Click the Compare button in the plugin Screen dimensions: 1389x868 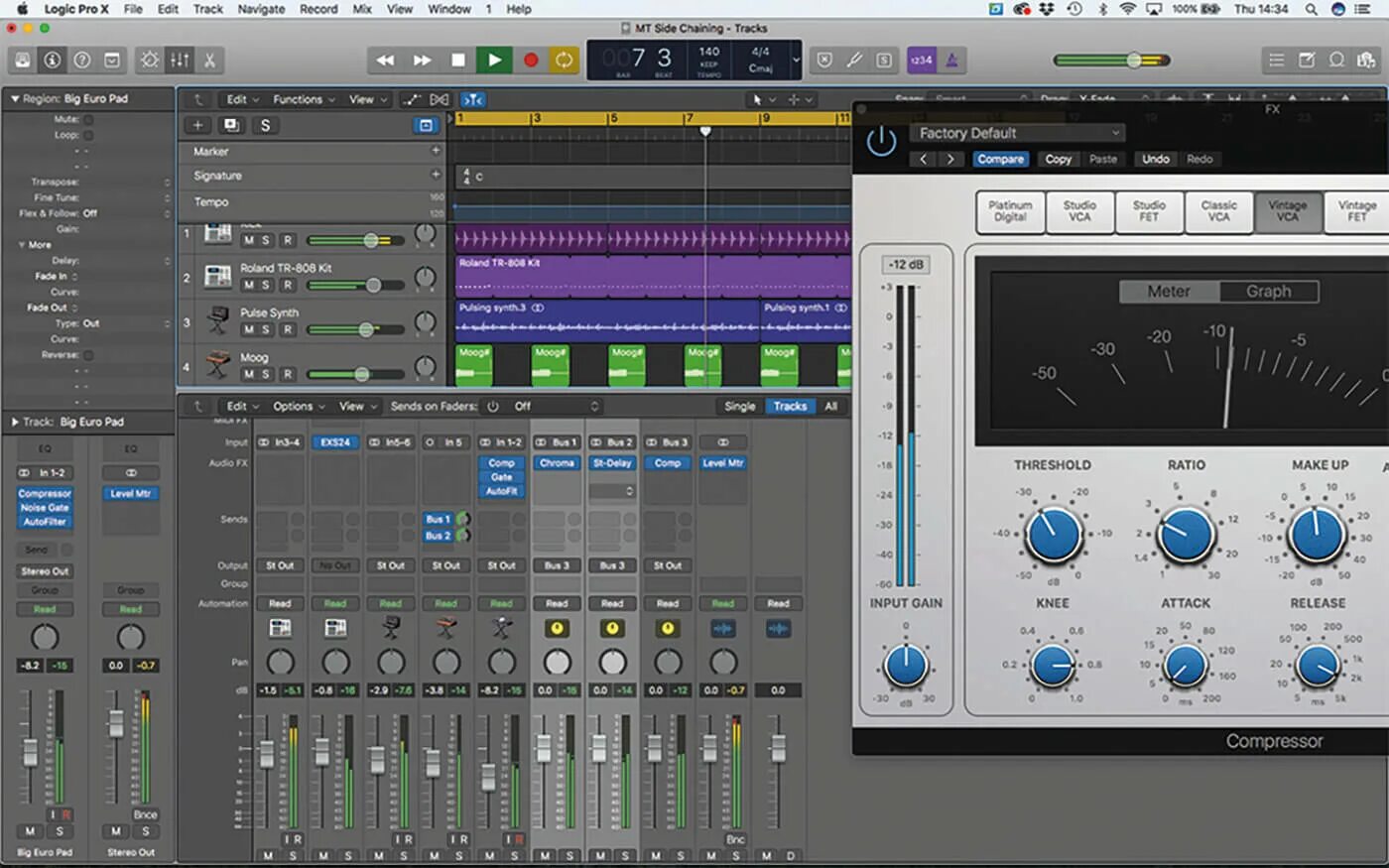(1000, 159)
